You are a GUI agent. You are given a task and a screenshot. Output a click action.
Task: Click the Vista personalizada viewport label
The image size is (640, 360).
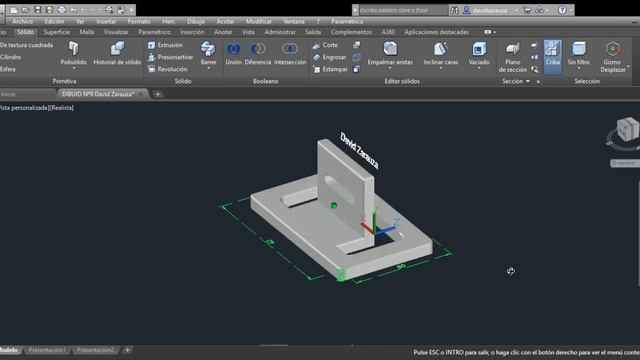[24, 108]
